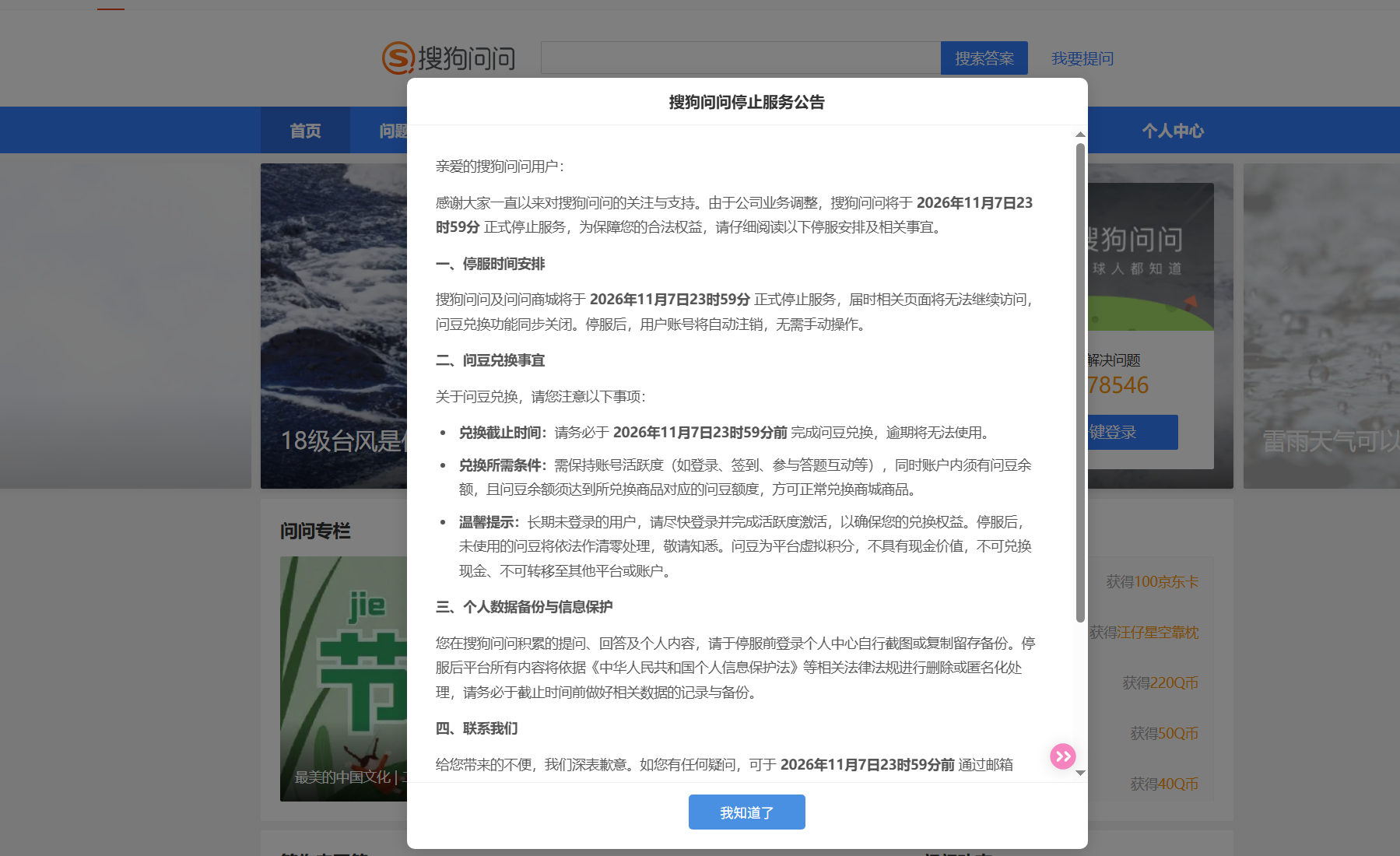Viewport: 1400px width, 856px height.
Task: Open the 个人中心 navigation tab
Action: tap(1172, 130)
